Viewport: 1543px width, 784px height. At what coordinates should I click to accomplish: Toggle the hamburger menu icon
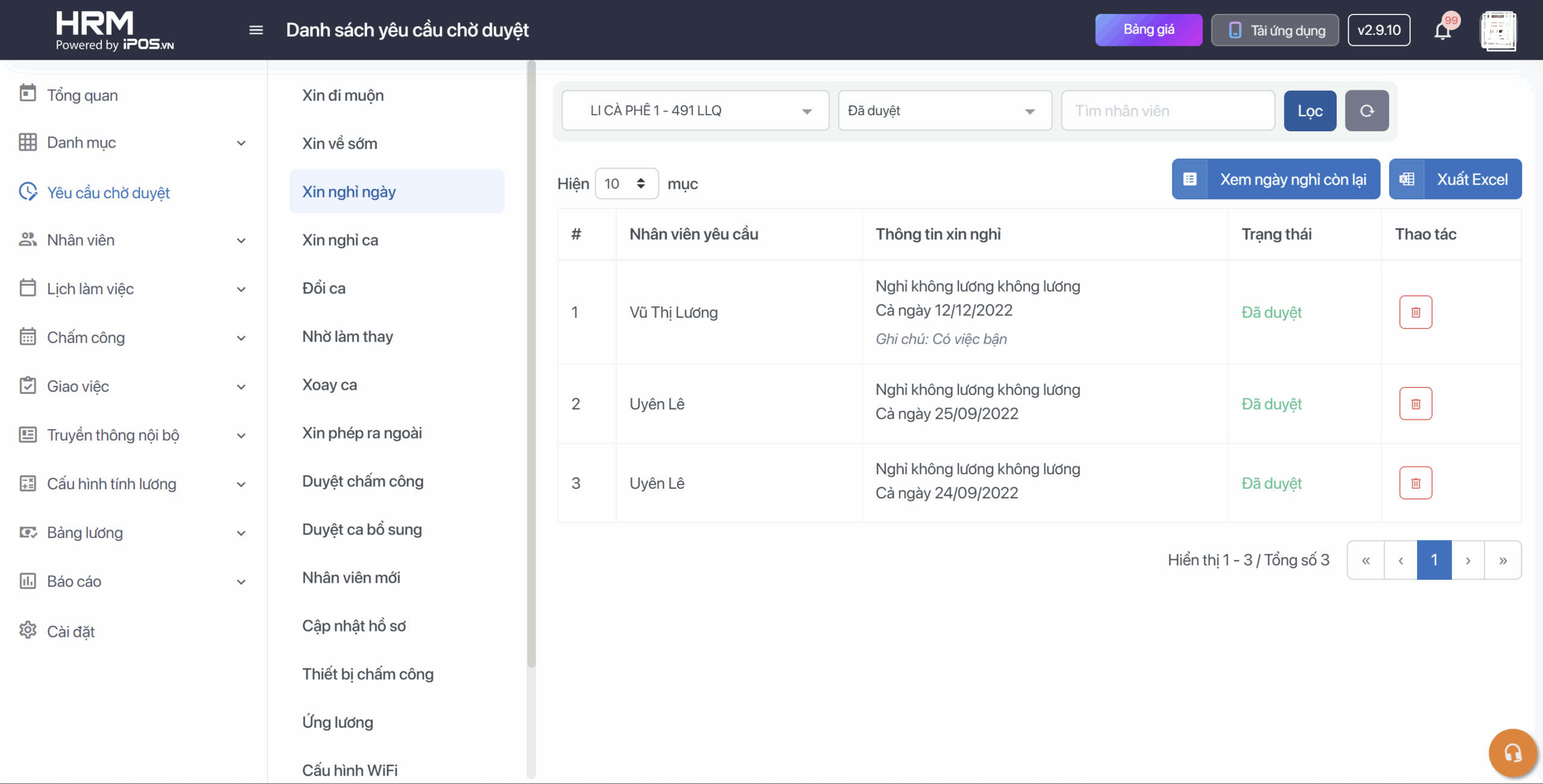(x=256, y=30)
